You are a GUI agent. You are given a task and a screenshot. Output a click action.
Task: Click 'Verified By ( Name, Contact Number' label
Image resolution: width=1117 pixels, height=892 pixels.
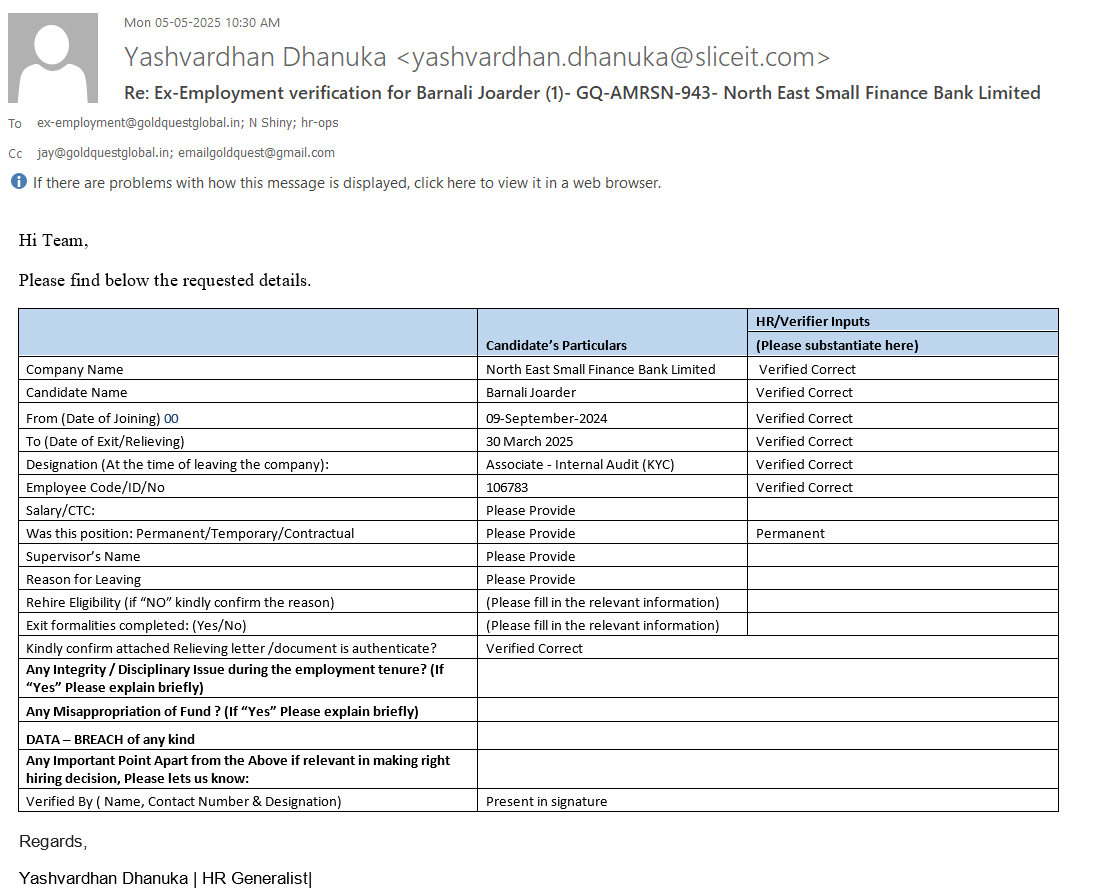pos(184,802)
